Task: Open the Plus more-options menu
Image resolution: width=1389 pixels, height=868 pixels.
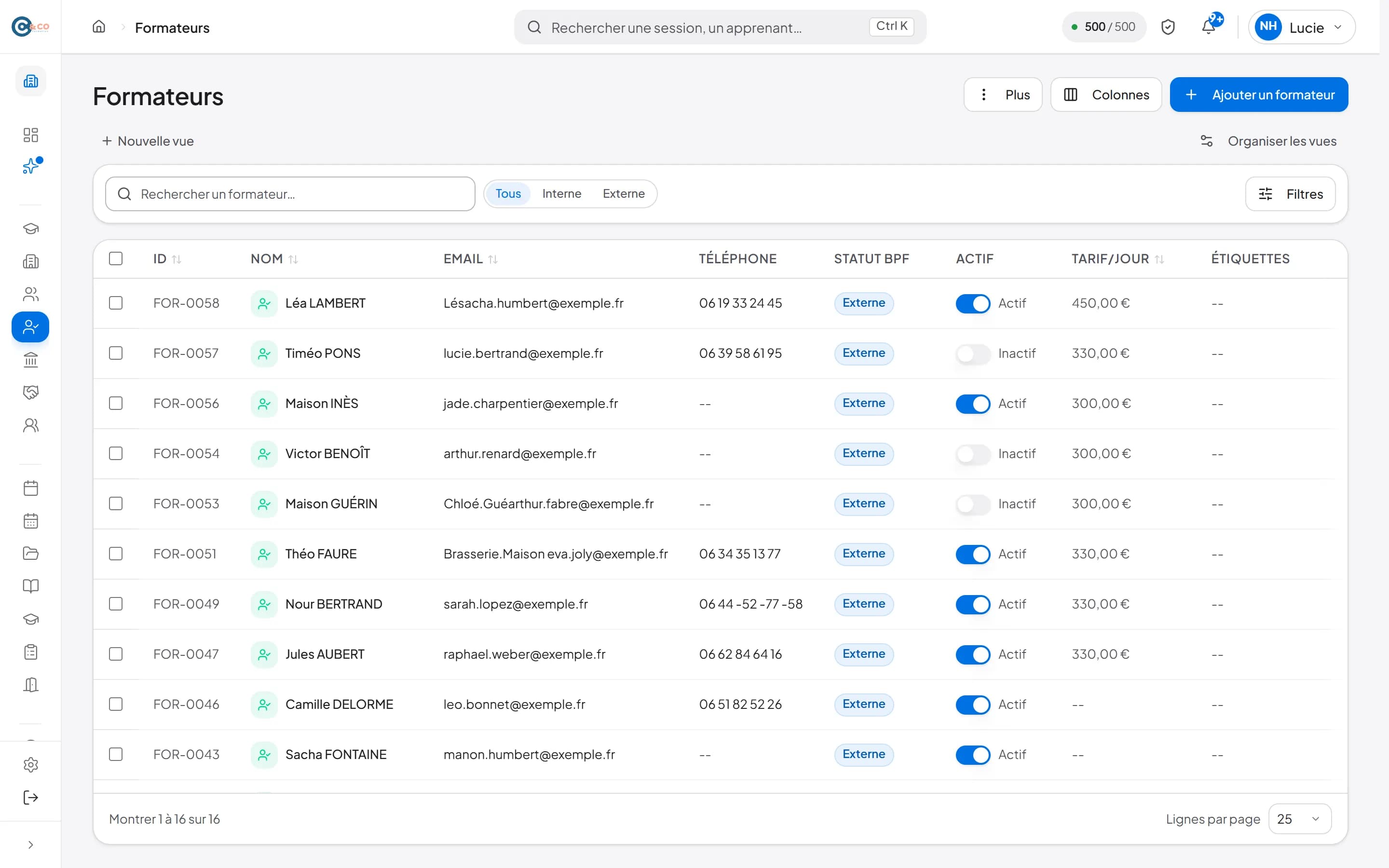Action: (1003, 95)
